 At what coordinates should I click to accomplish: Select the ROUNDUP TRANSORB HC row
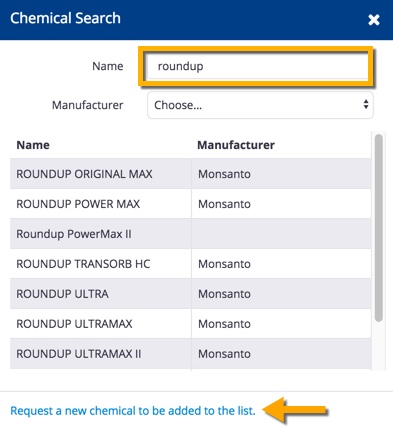coord(190,264)
